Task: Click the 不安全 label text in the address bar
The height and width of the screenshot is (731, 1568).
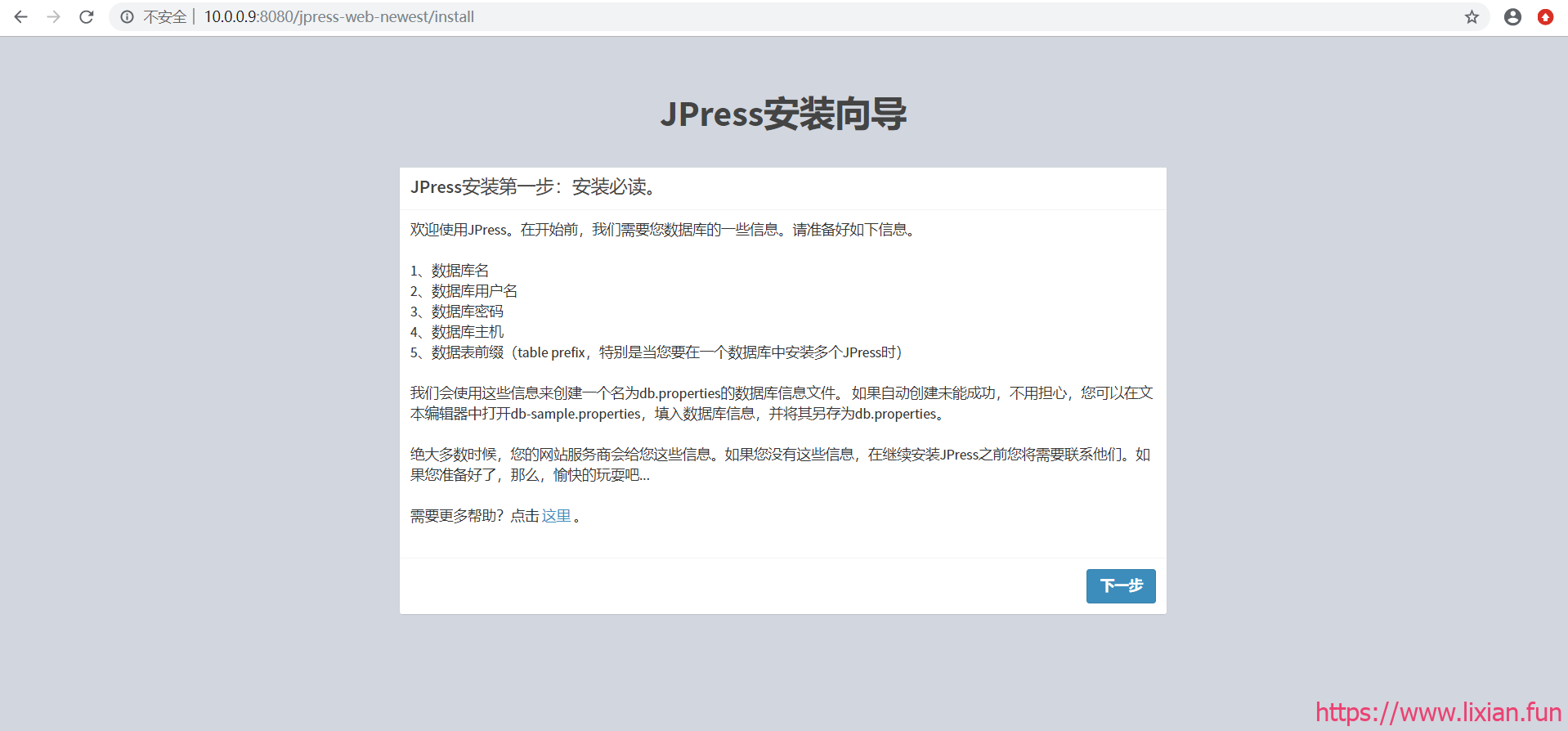Action: [x=165, y=17]
